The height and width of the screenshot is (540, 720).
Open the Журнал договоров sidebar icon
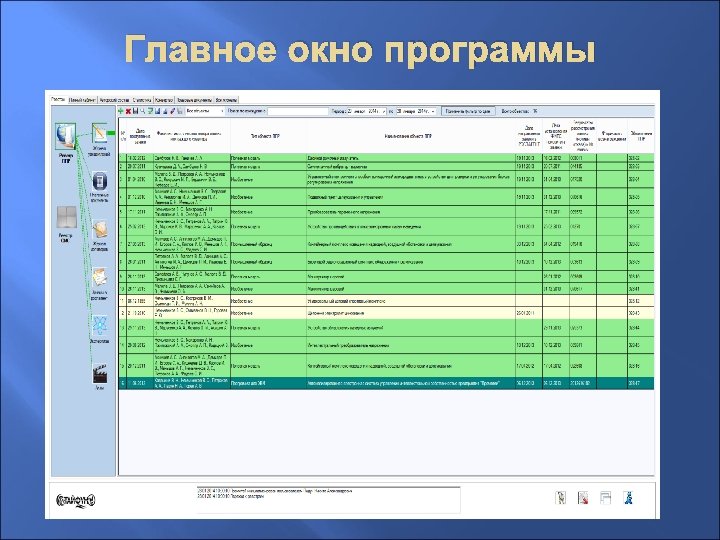point(100,229)
